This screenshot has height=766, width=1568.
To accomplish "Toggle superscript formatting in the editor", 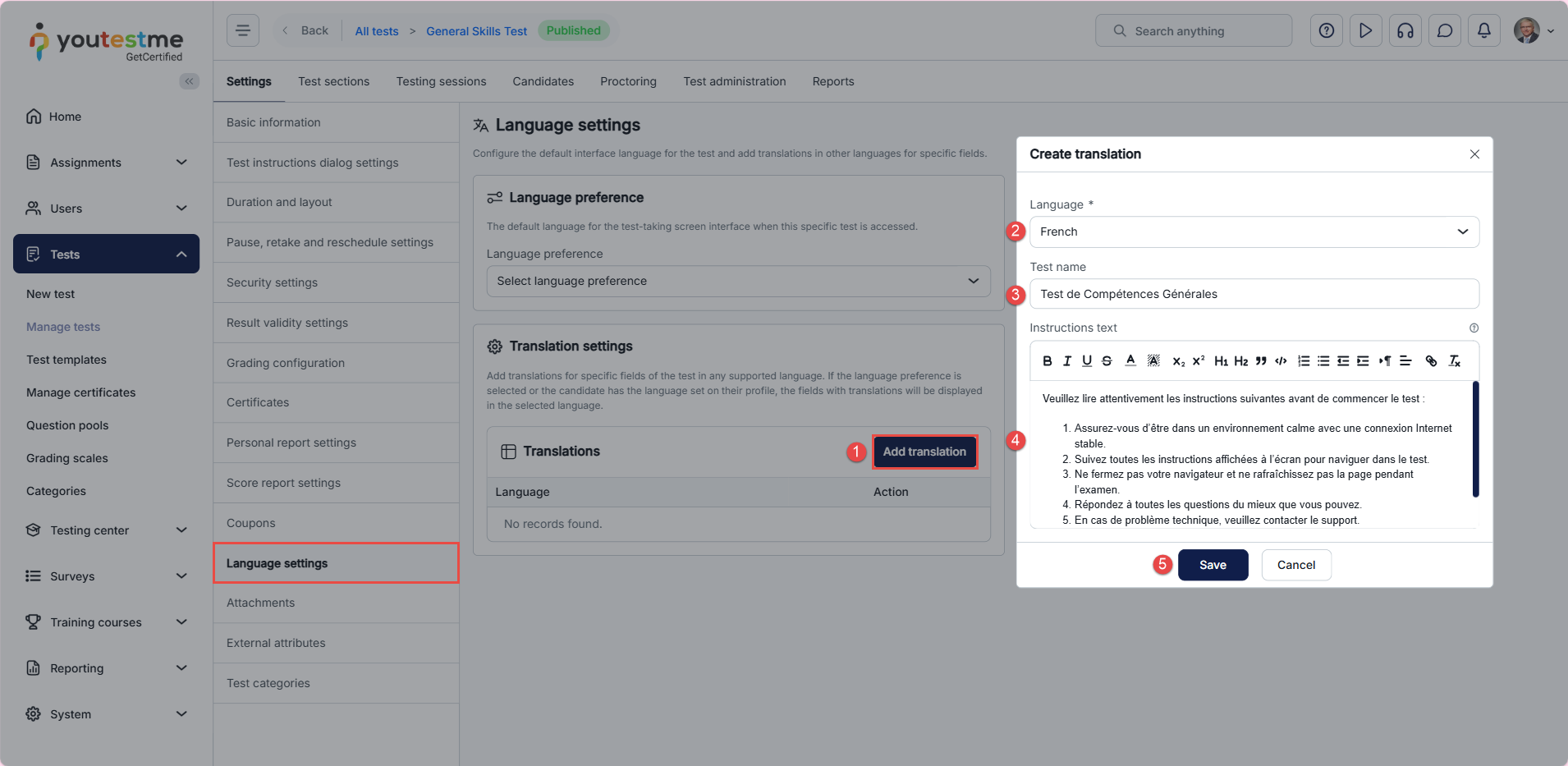I will 1199,361.
